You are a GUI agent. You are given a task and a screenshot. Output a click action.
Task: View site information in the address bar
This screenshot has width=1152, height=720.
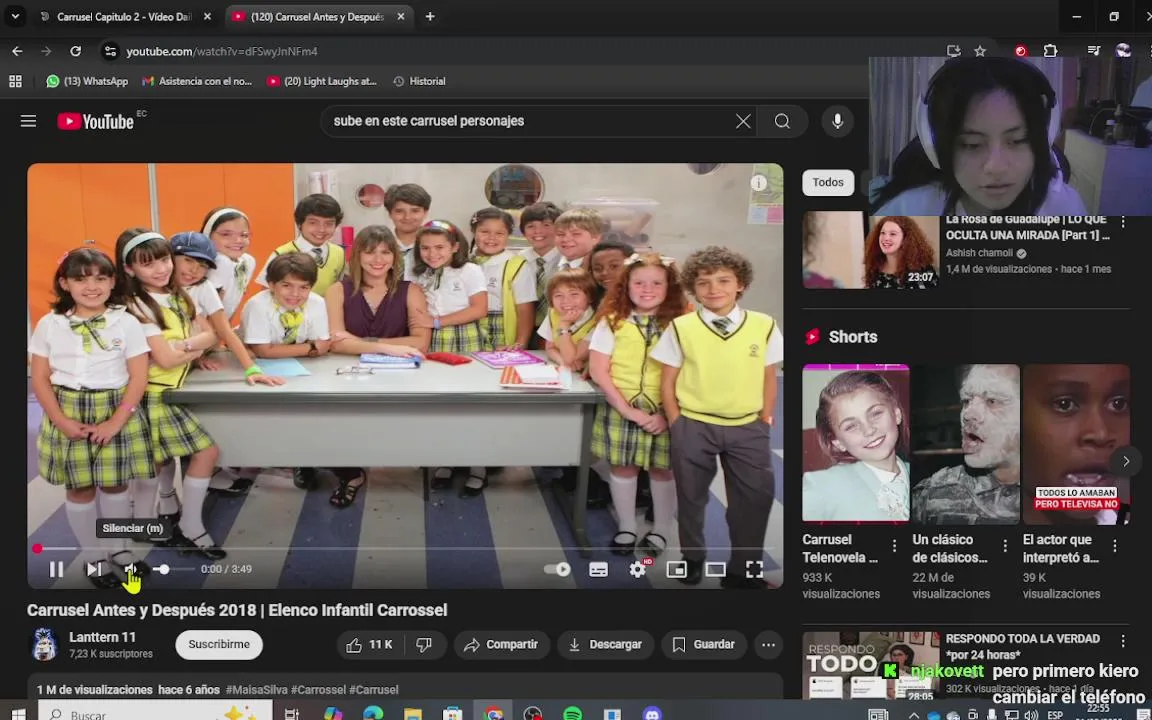coord(110,51)
